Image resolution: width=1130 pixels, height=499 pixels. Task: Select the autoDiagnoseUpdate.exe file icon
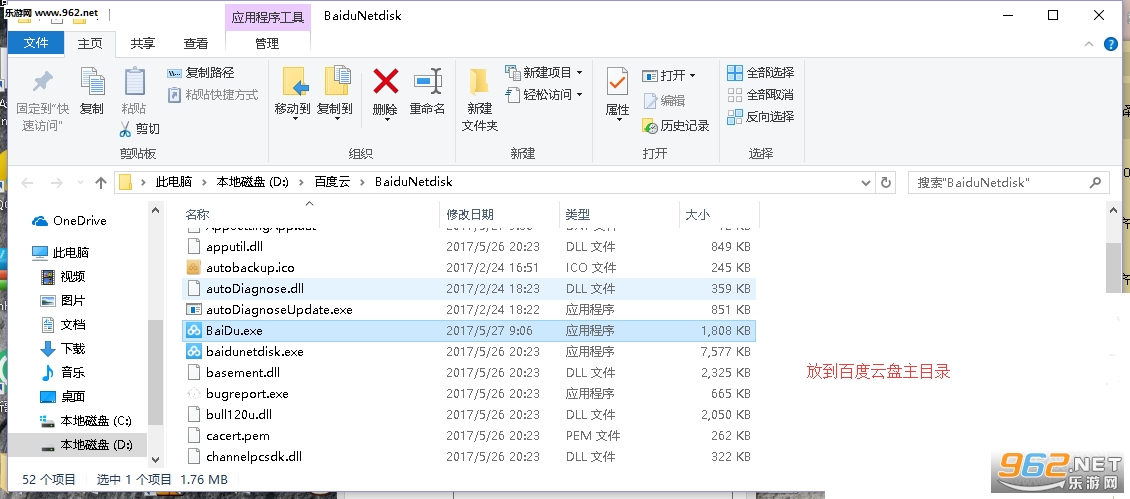tap(192, 309)
